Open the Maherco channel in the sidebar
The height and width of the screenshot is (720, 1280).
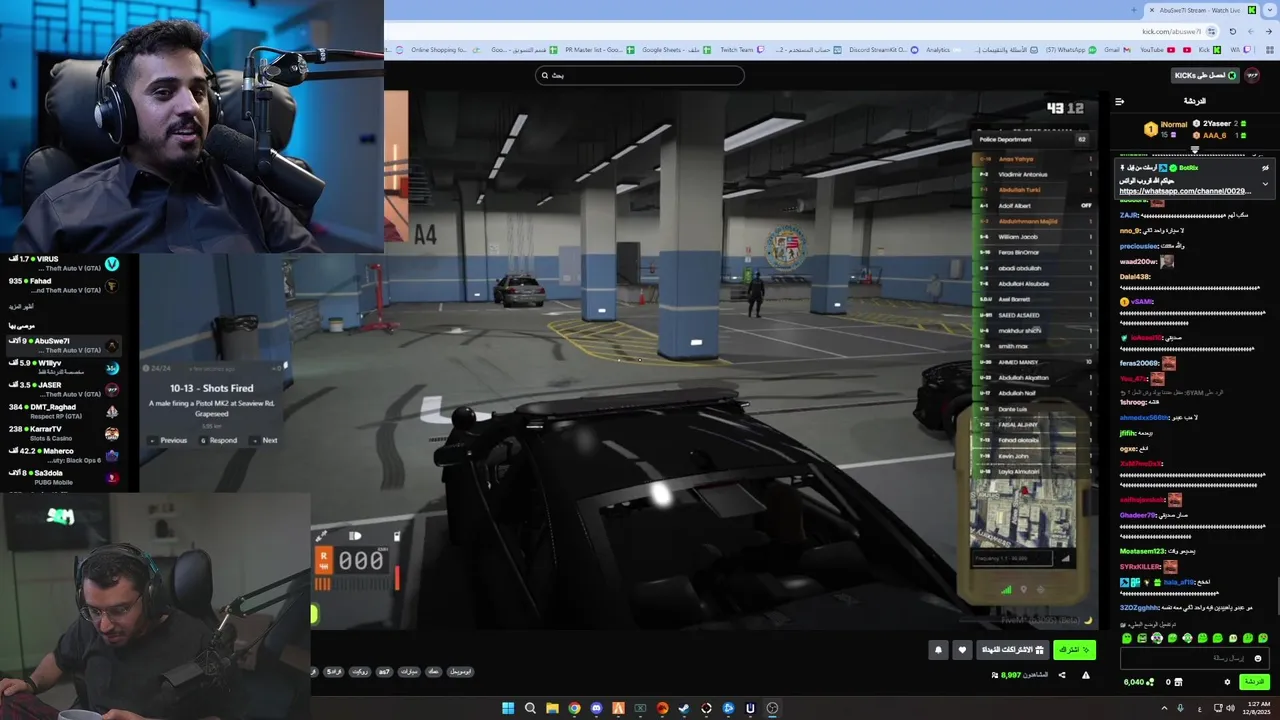pyautogui.click(x=62, y=455)
